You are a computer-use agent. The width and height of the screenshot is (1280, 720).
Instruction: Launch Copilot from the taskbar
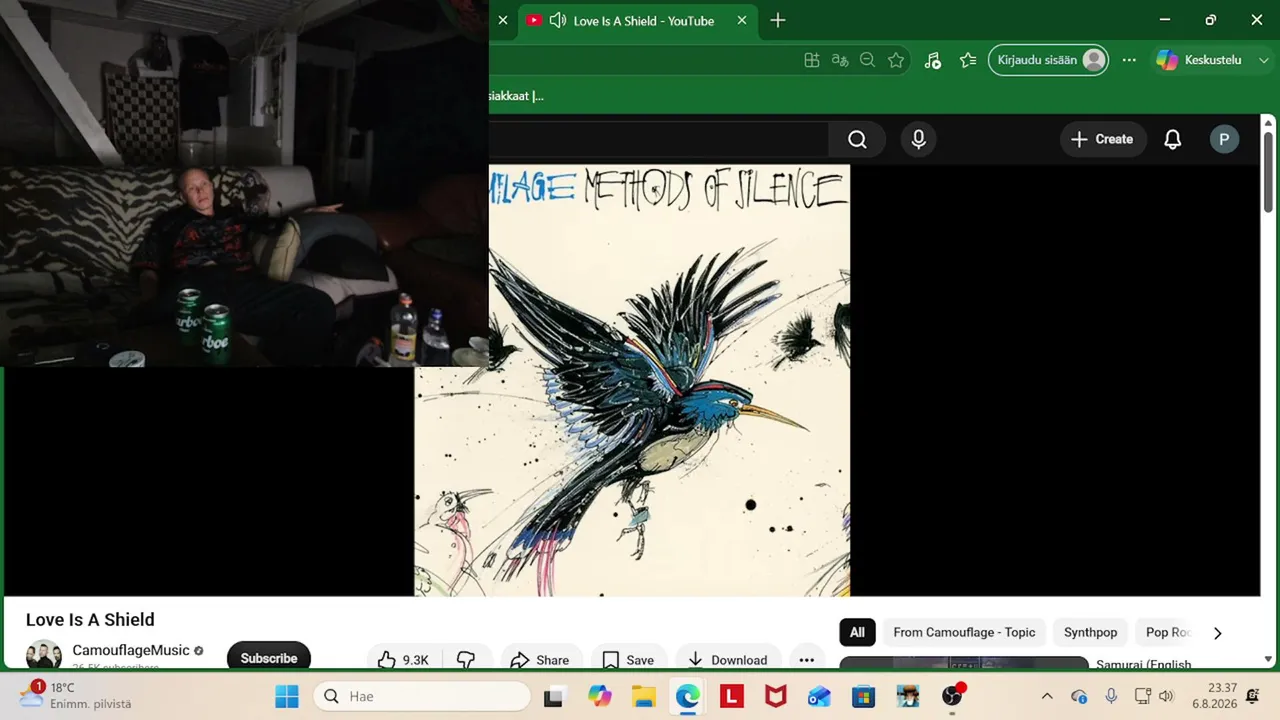pos(599,696)
